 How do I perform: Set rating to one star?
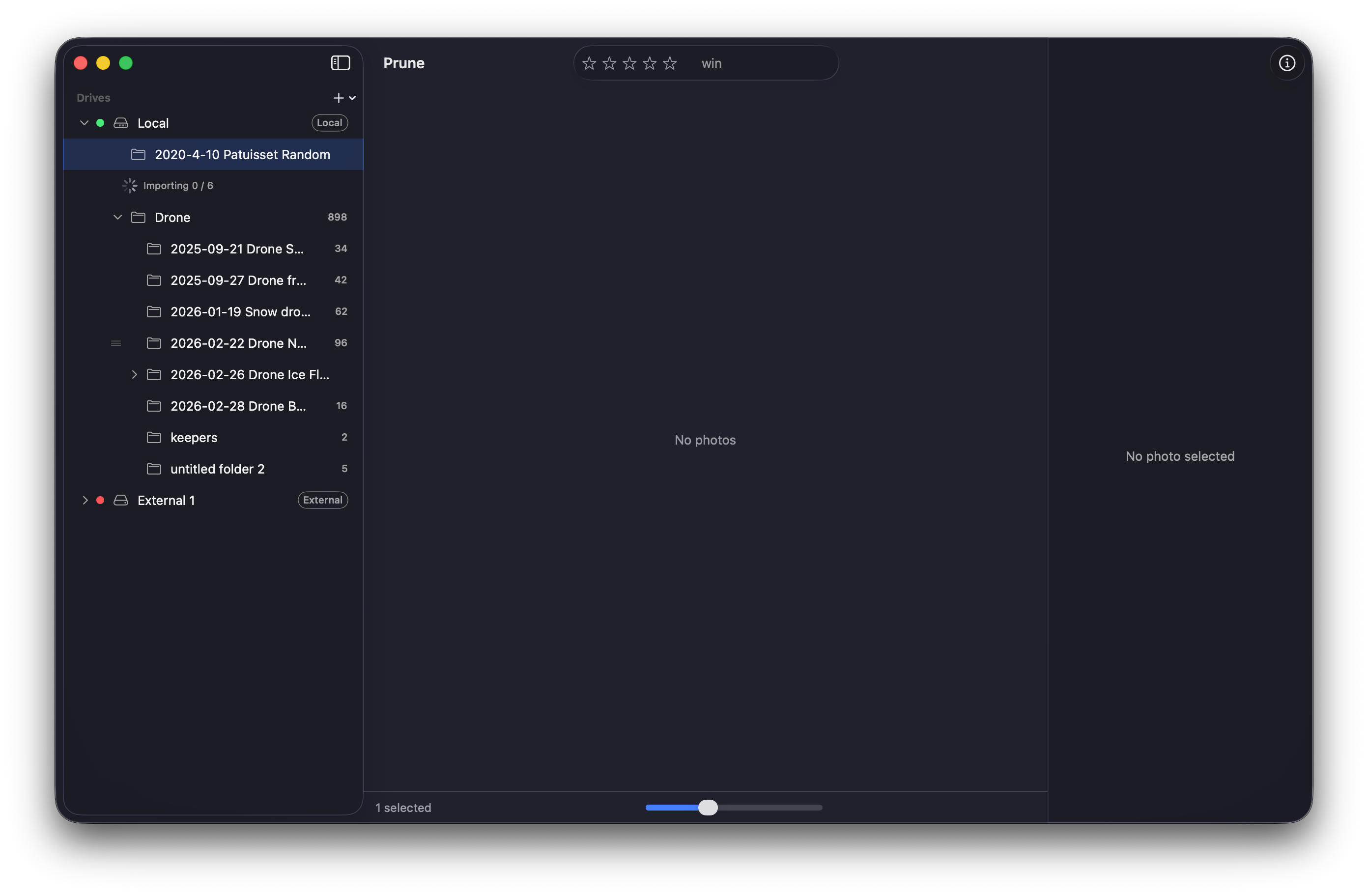point(589,63)
